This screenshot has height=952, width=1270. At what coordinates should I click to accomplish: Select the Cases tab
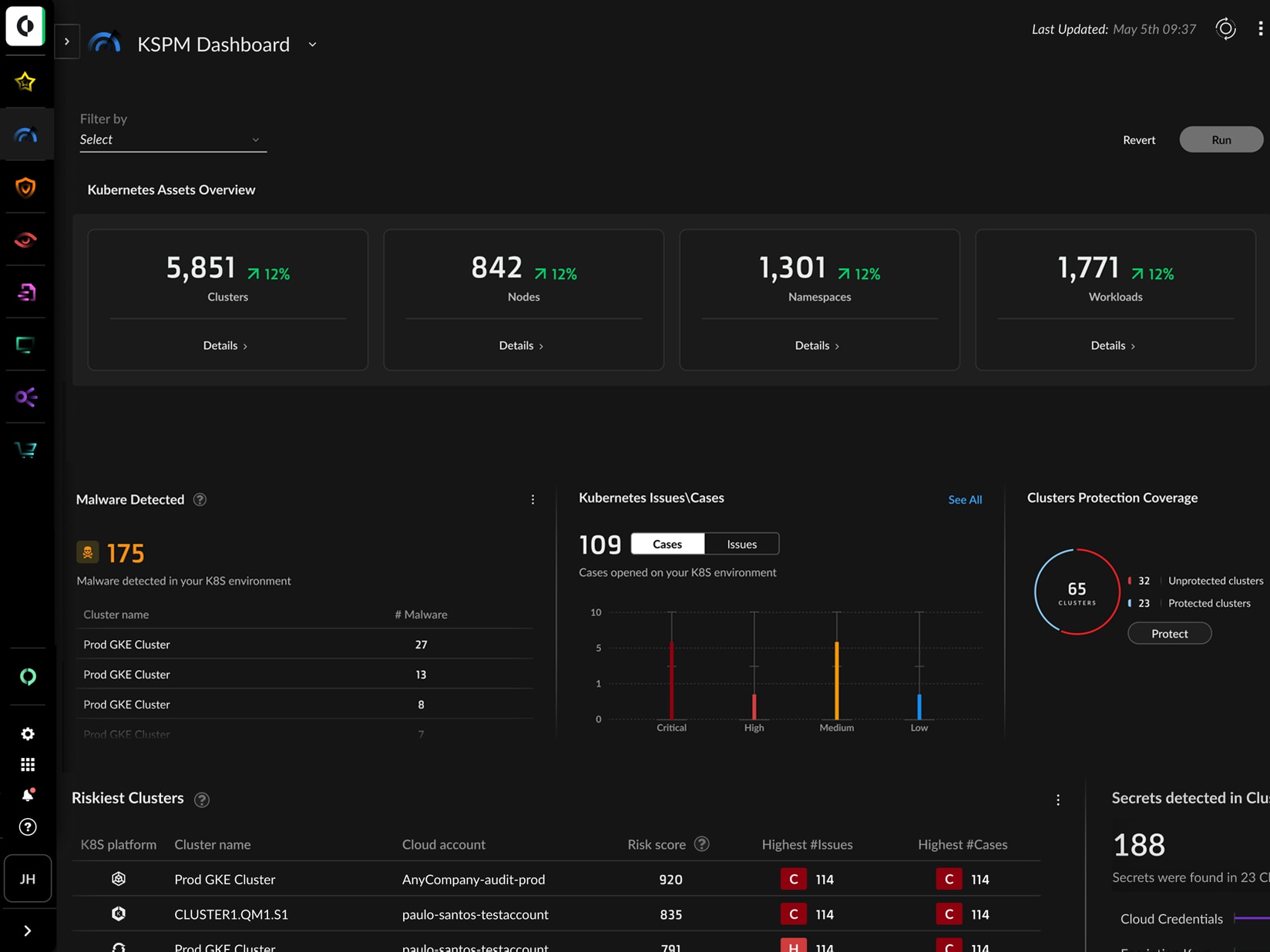(666, 544)
